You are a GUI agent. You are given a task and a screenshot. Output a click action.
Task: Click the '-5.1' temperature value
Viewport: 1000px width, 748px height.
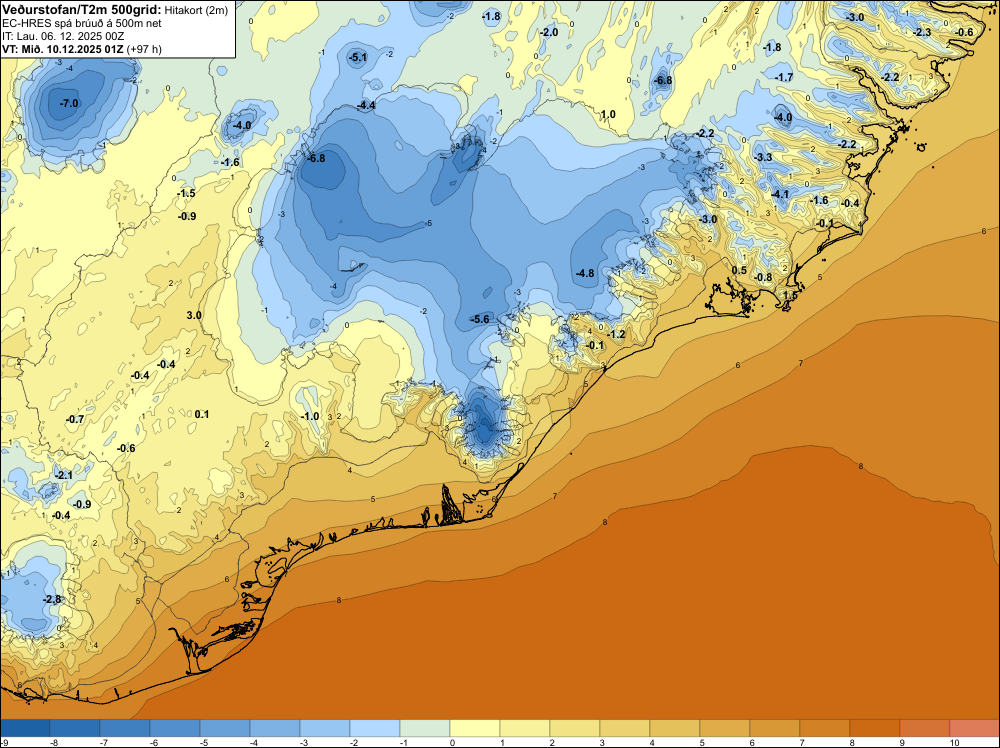tap(358, 57)
